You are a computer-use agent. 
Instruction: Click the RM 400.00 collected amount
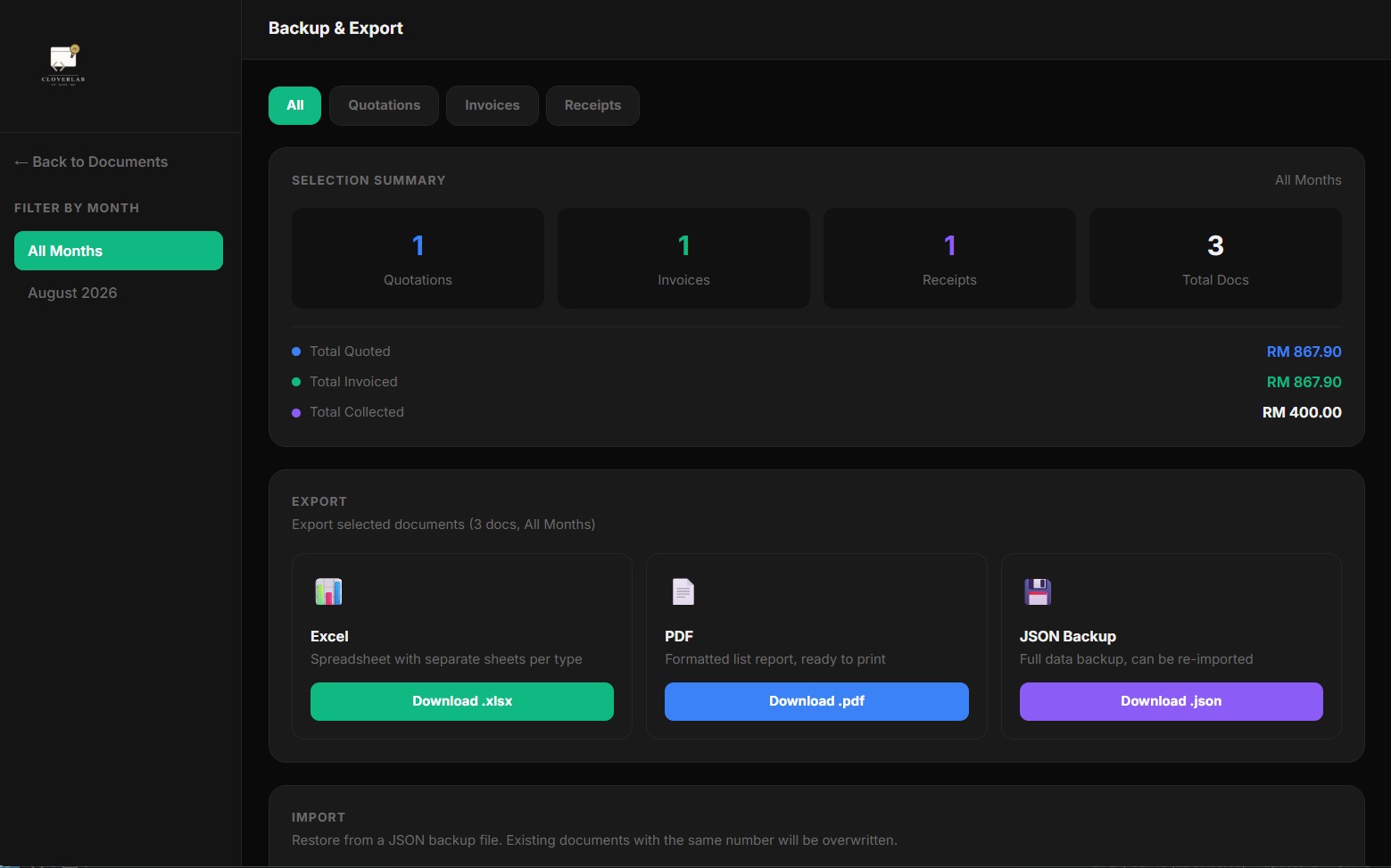1302,412
